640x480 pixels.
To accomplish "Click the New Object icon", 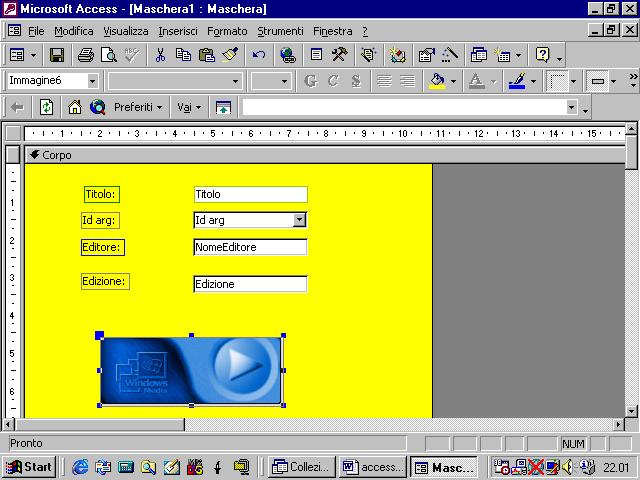I will [502, 55].
